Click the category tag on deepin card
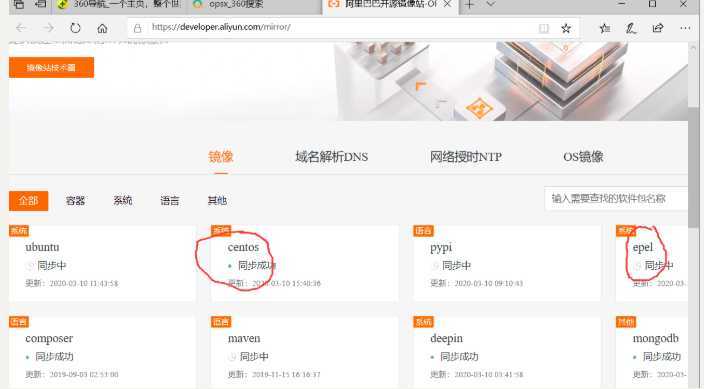704x389 pixels. point(423,322)
